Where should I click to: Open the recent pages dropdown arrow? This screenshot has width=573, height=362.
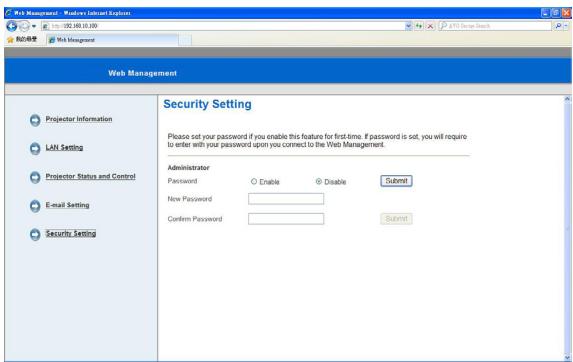[x=34, y=26]
